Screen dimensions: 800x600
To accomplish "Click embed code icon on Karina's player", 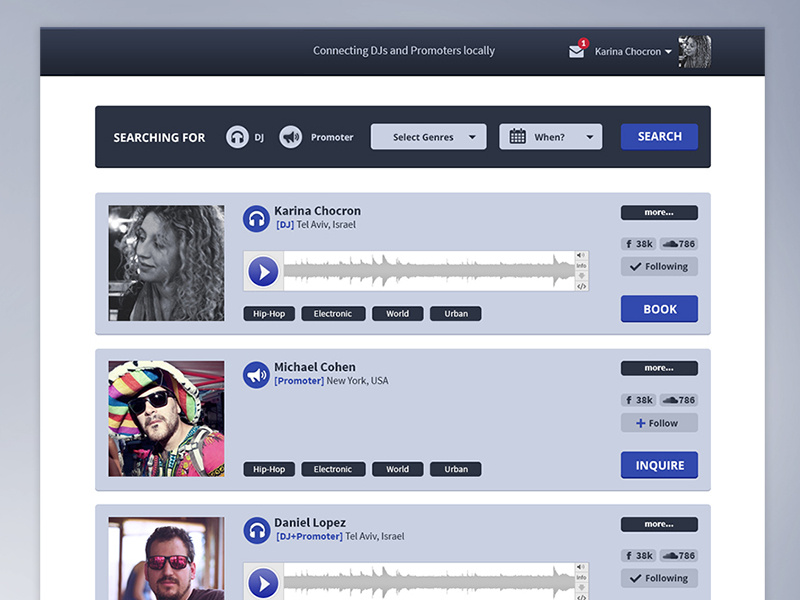I will click(581, 286).
